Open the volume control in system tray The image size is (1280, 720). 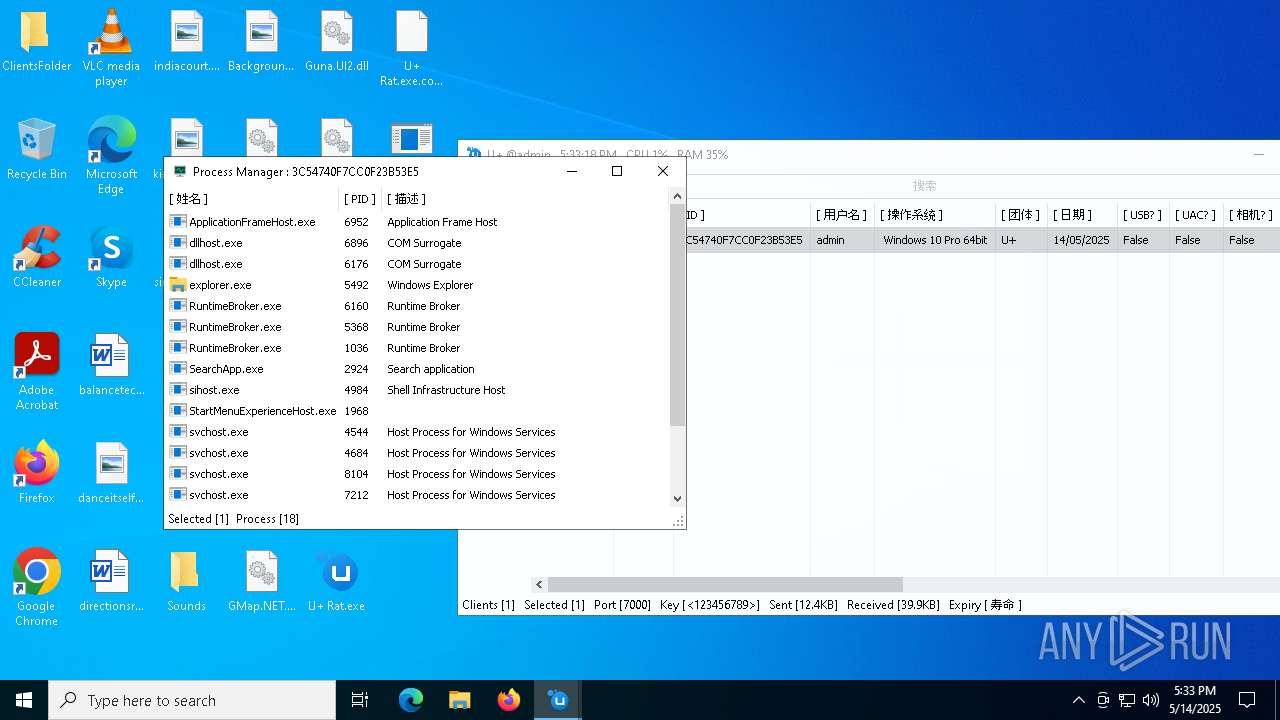click(x=1151, y=700)
